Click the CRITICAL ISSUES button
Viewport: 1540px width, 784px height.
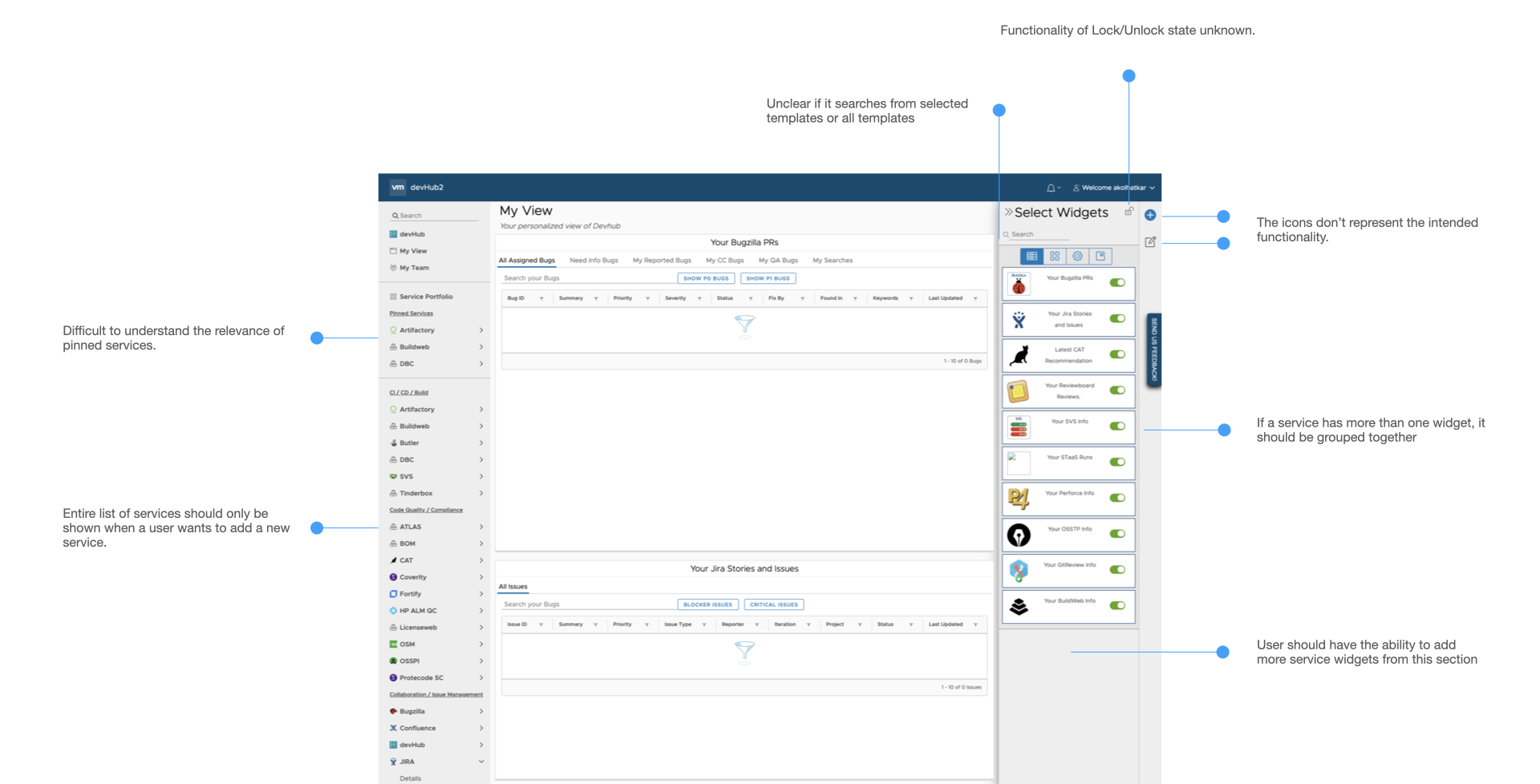(773, 604)
